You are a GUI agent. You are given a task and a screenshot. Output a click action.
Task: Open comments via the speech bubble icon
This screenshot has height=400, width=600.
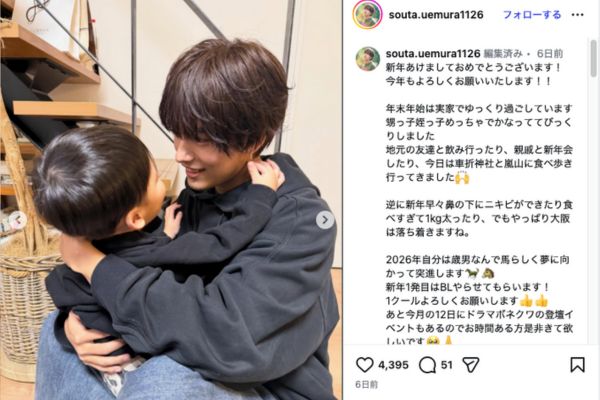click(x=427, y=365)
